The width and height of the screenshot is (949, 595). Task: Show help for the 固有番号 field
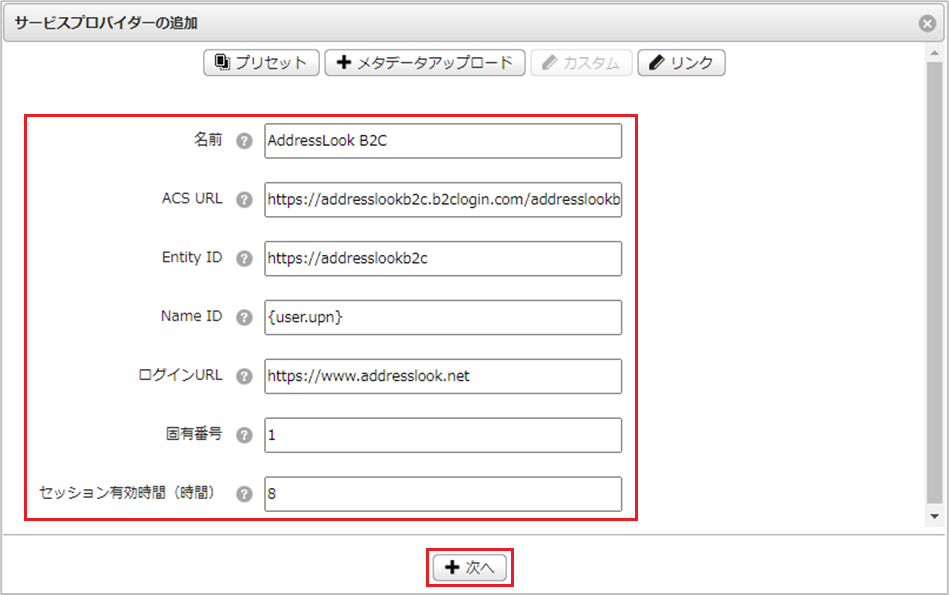tap(244, 435)
